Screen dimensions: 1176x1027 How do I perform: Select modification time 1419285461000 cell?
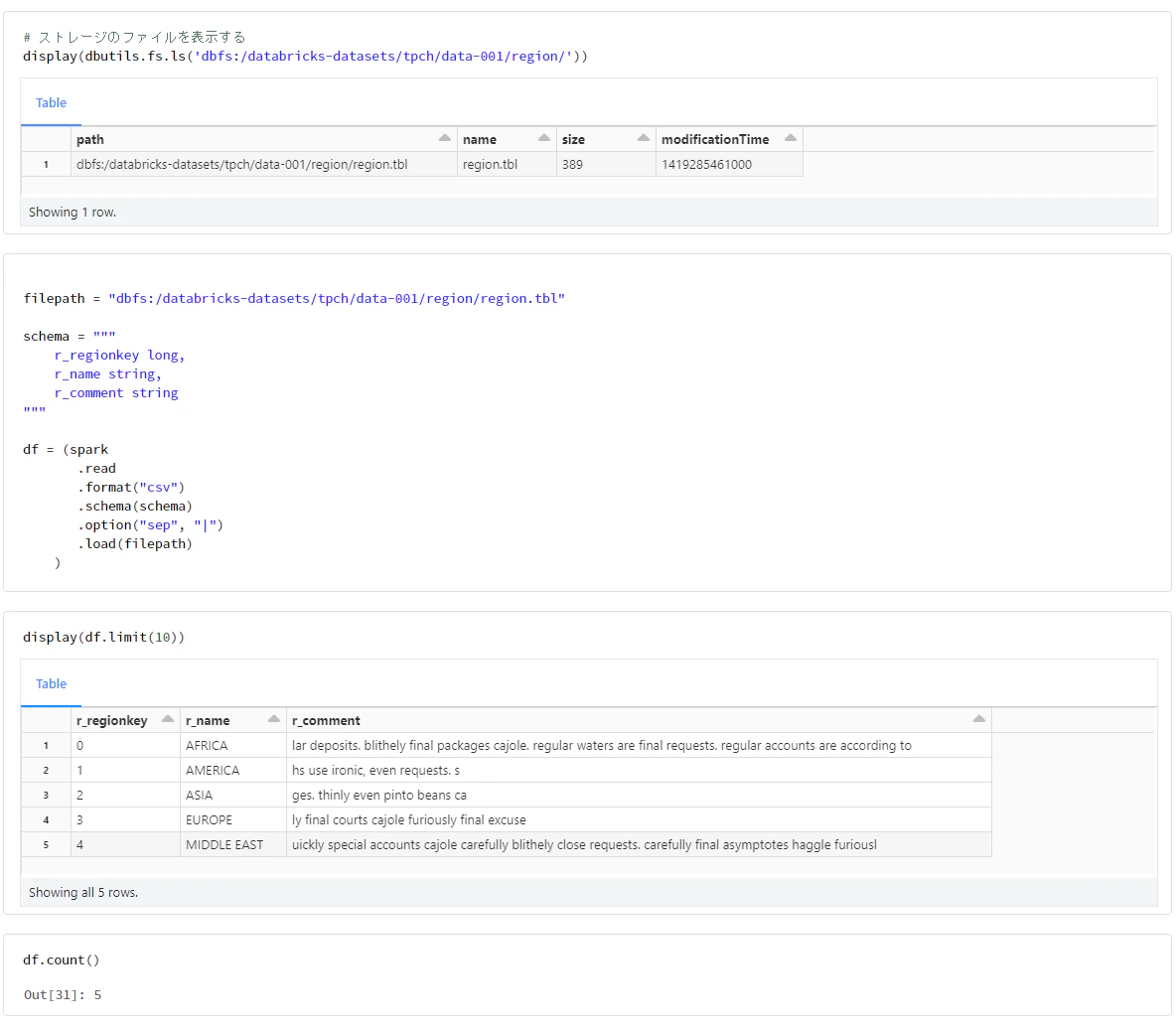click(729, 164)
